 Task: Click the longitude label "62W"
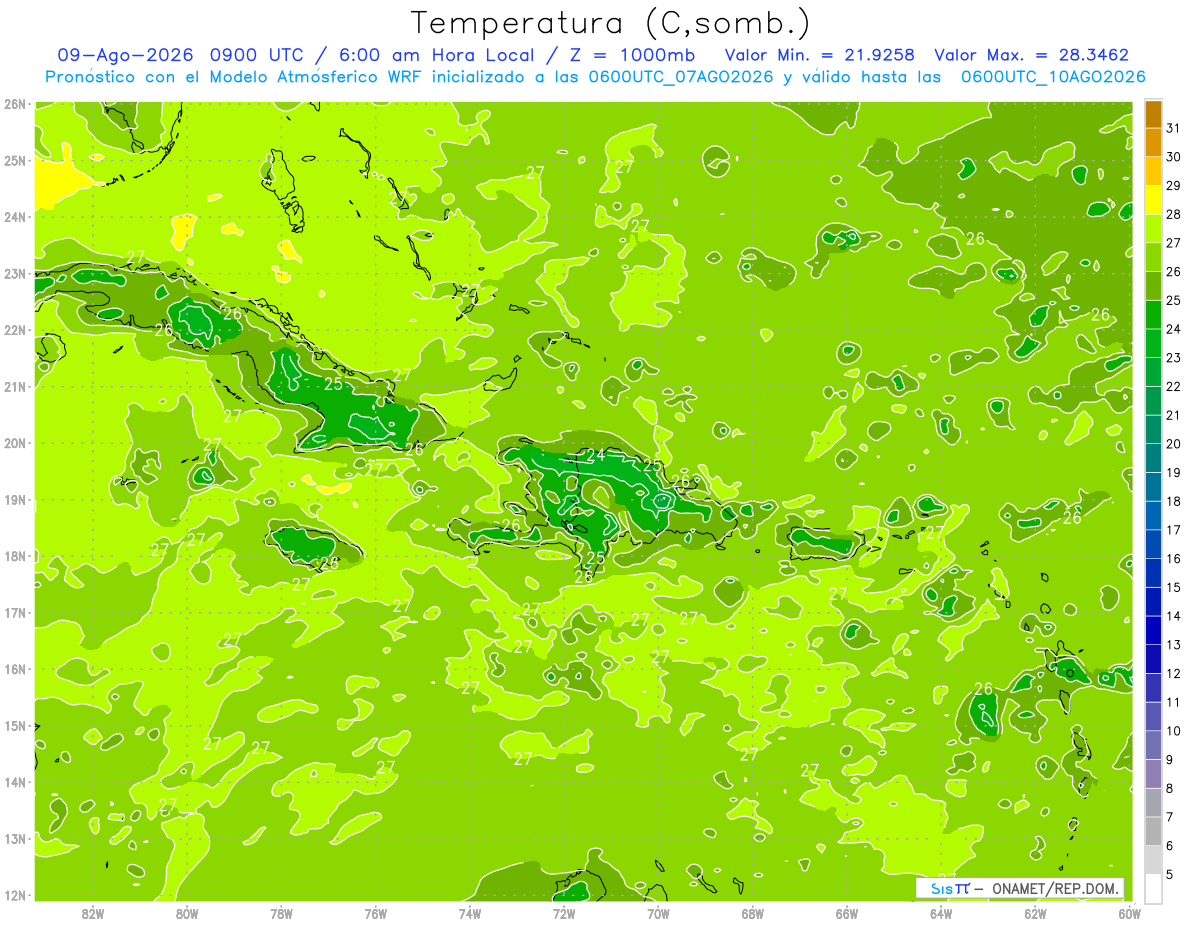[1035, 913]
